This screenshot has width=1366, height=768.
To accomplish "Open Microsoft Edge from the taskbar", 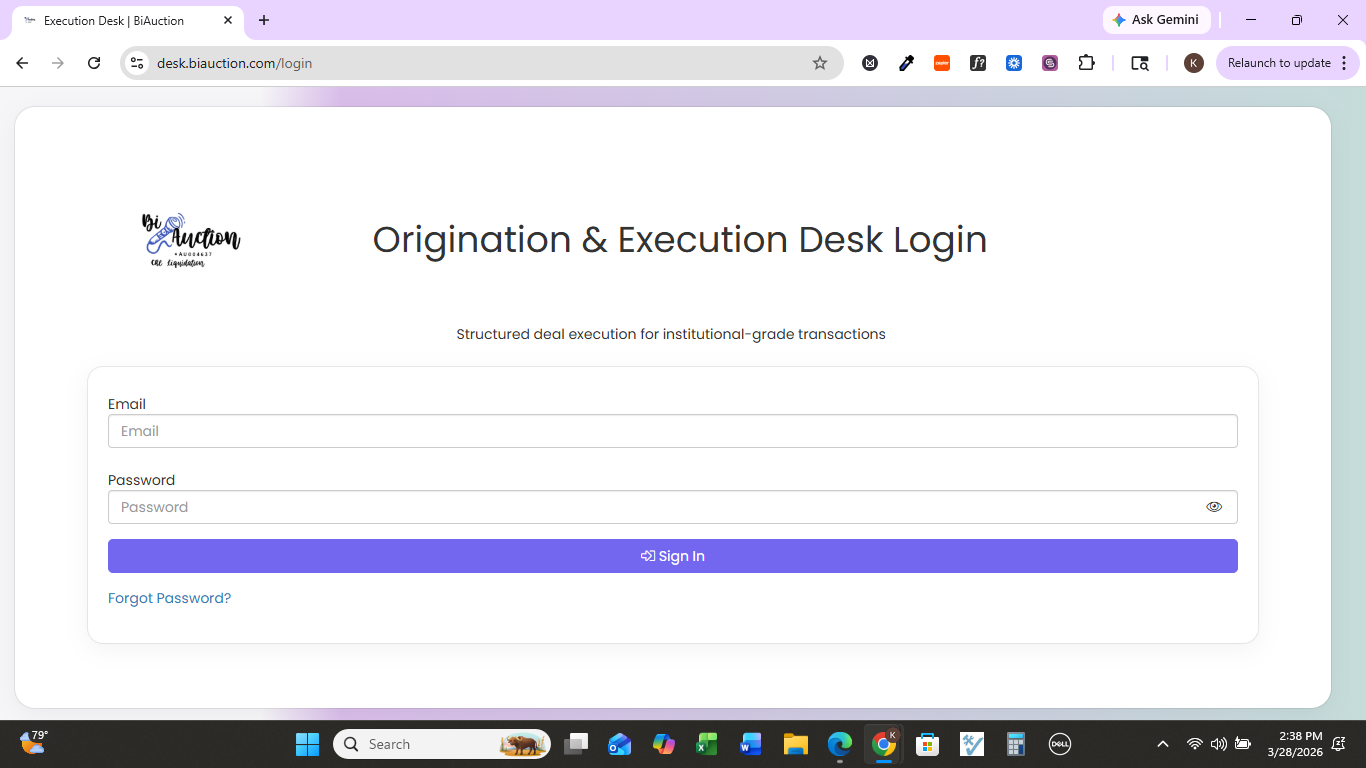I will (x=839, y=744).
